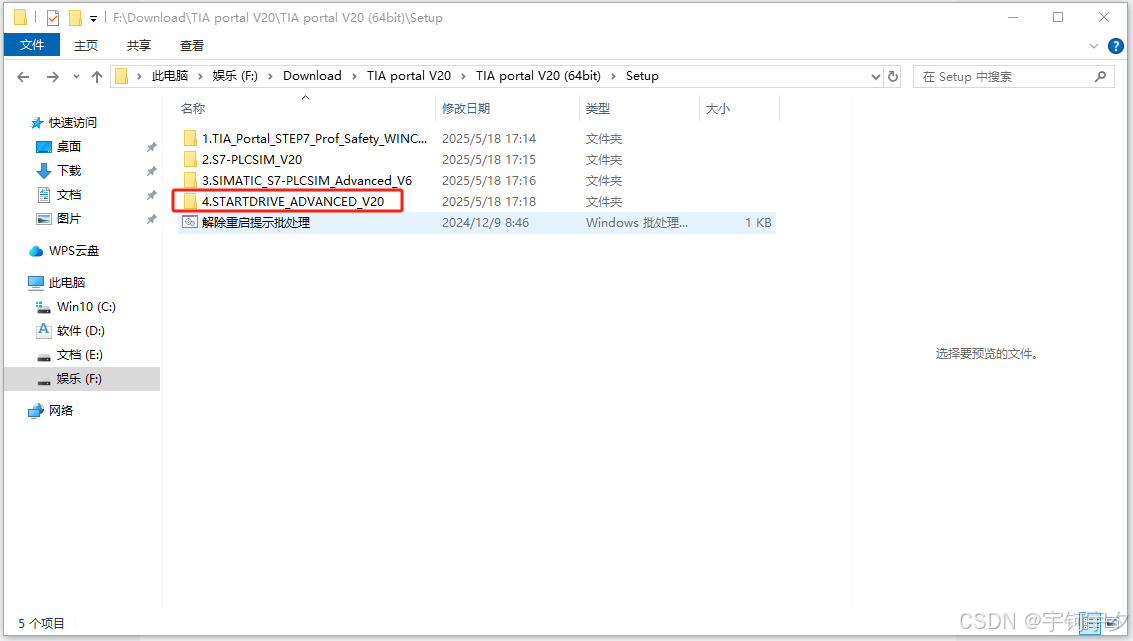This screenshot has height=641, width=1133.
Task: Expand chevron after Download breadcrumb
Action: point(354,77)
